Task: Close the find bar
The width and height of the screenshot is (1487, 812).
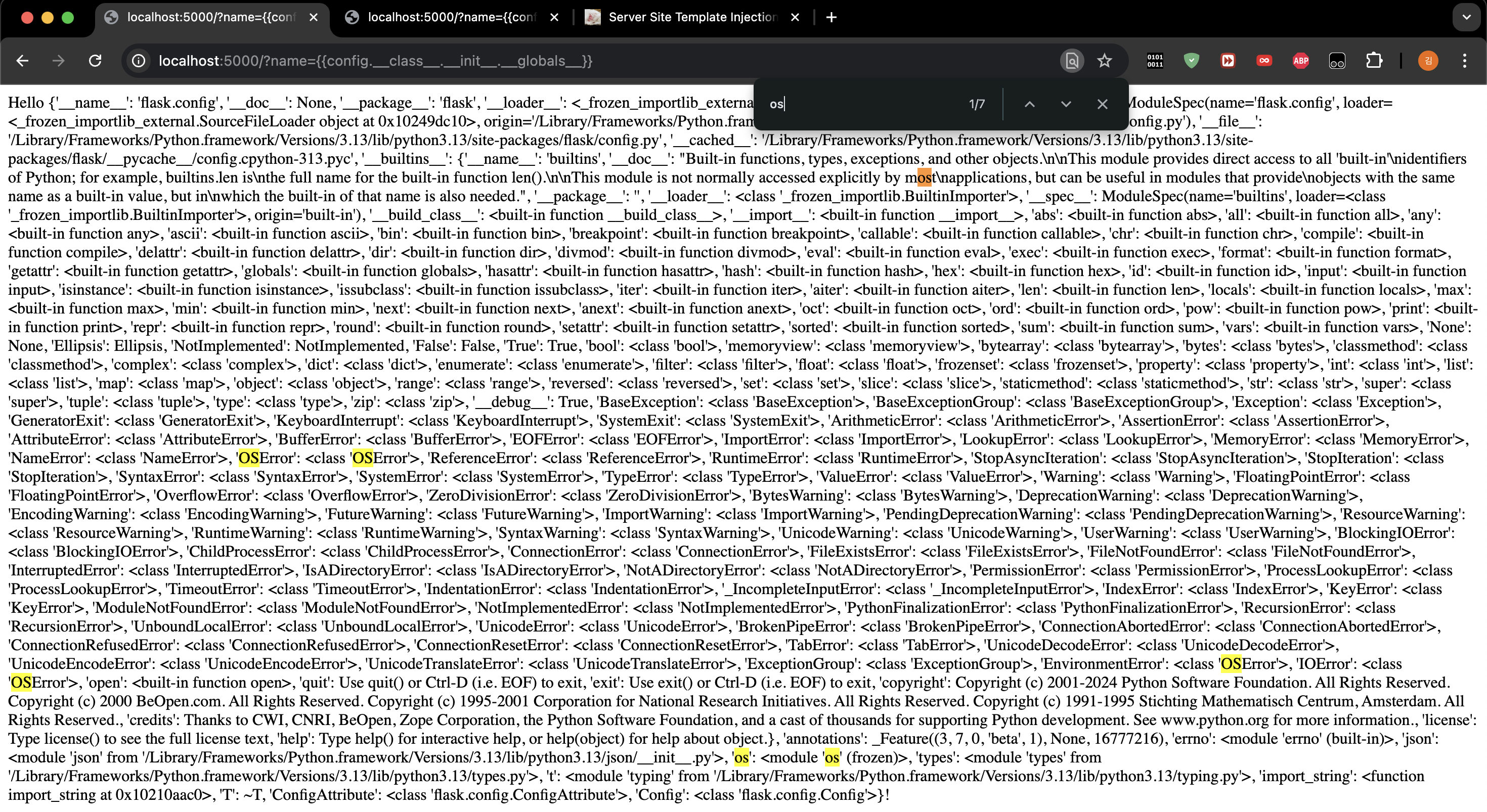Action: click(x=1102, y=105)
